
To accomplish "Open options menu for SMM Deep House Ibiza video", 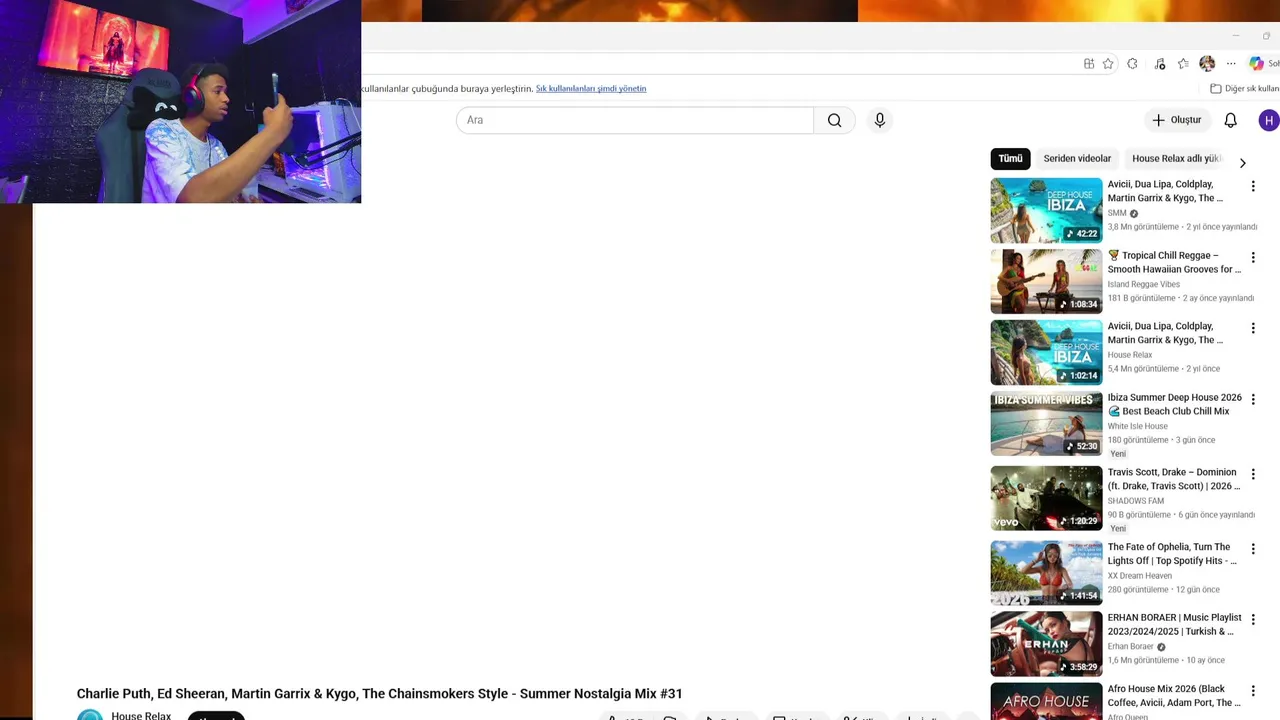I will click(x=1253, y=187).
